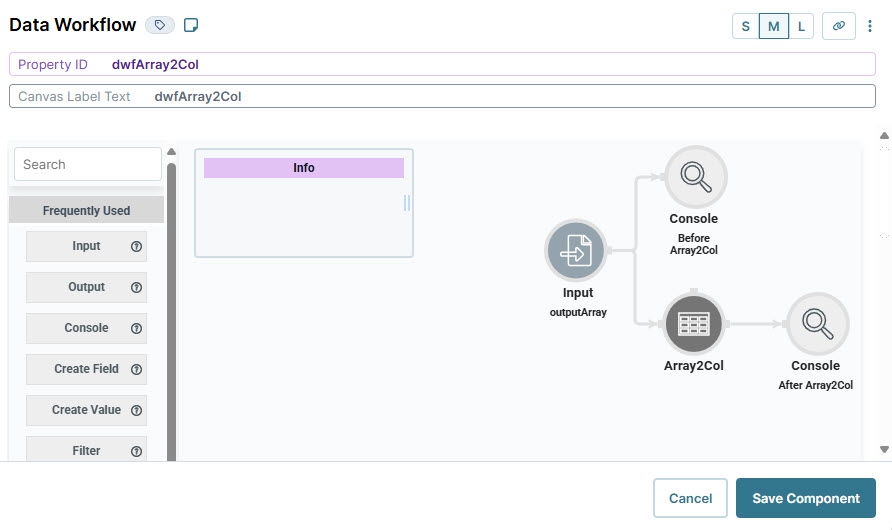This screenshot has height=530, width=892.
Task: Click the 'After Array2Col' label text
Action: tap(815, 385)
